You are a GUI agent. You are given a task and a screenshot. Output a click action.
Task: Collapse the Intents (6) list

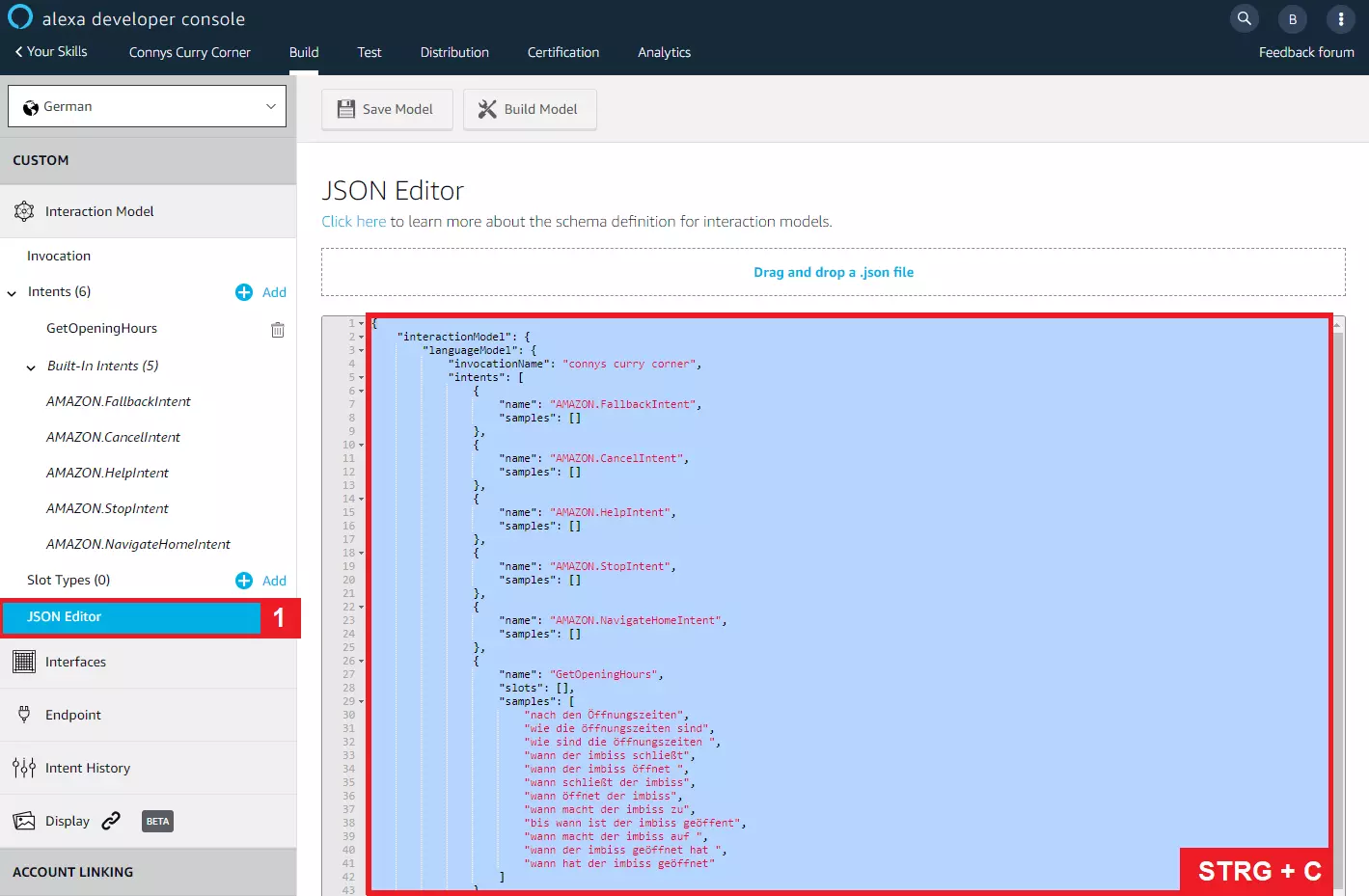click(x=12, y=293)
